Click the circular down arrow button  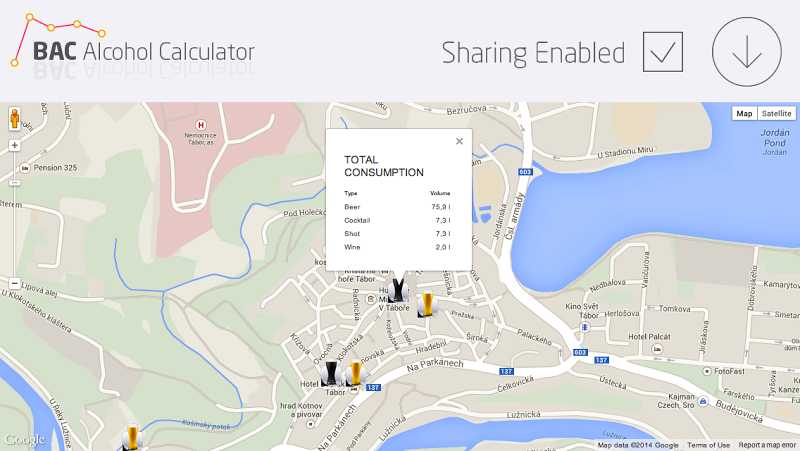[x=746, y=52]
